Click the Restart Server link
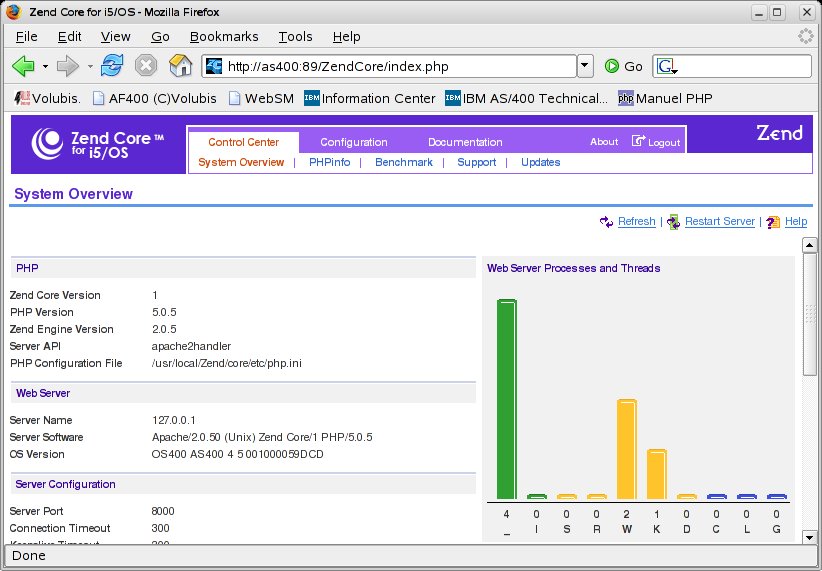The width and height of the screenshot is (822, 571). [x=720, y=222]
